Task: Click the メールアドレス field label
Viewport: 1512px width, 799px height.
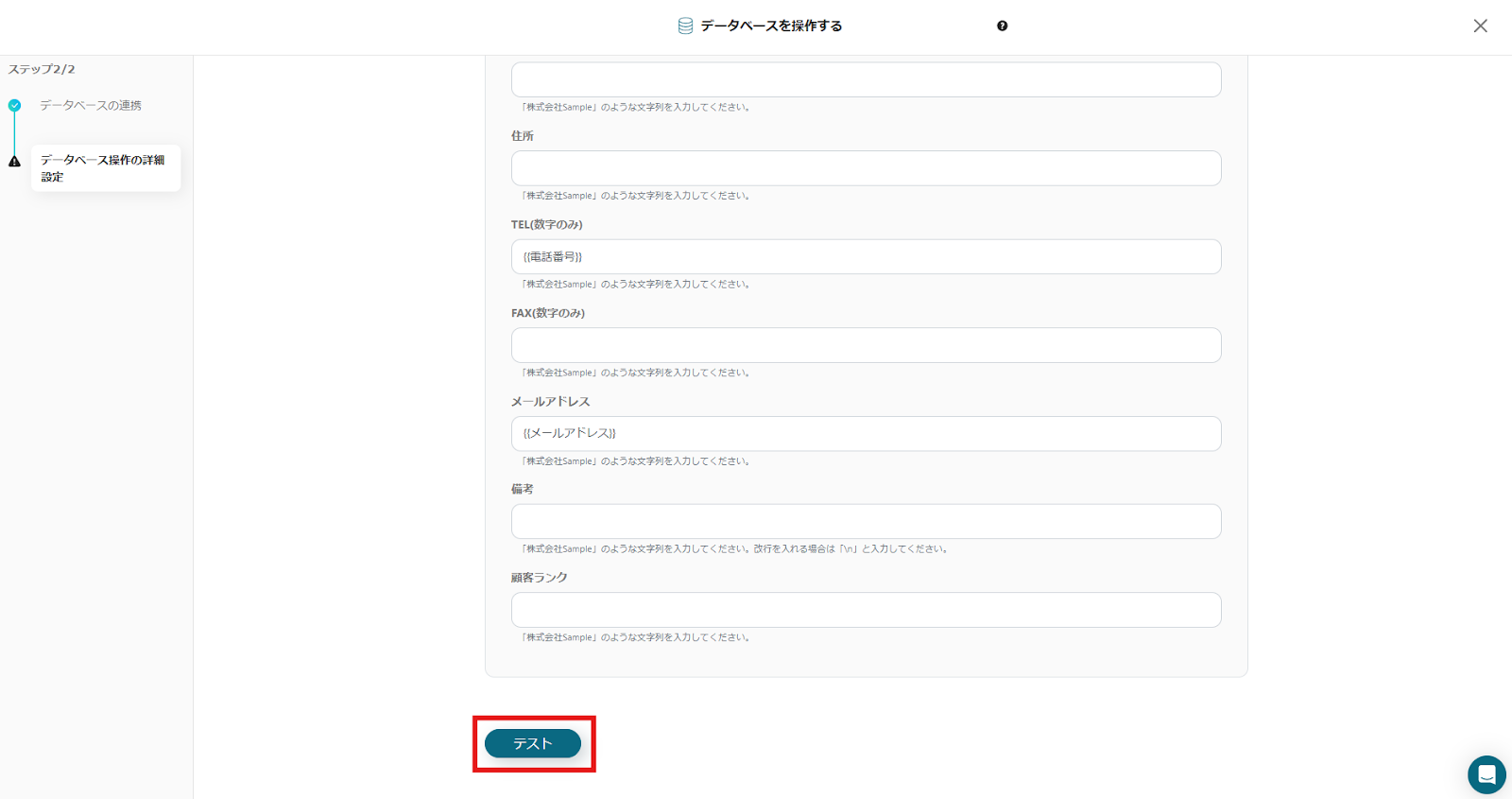Action: [x=551, y=401]
